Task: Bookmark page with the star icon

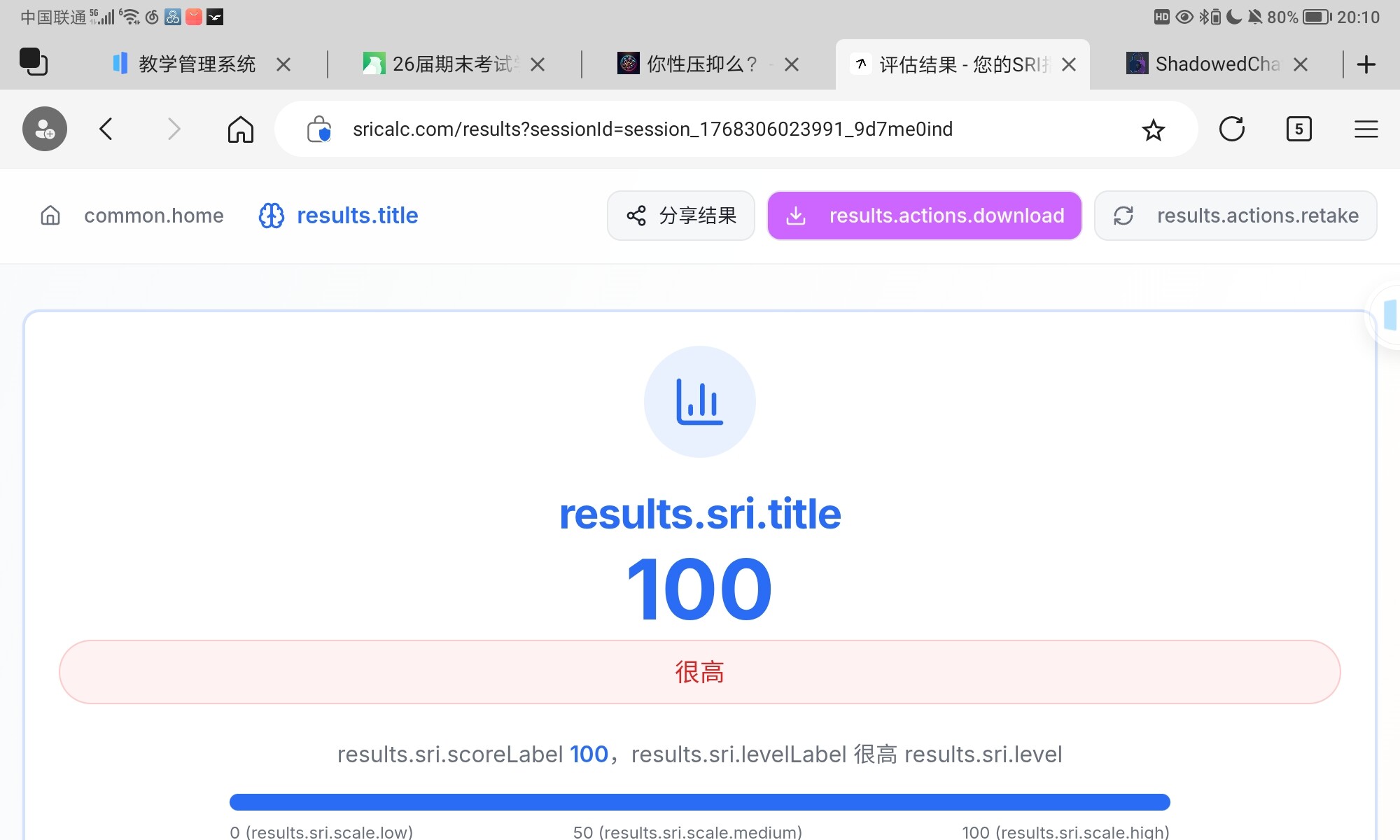Action: point(1153,129)
